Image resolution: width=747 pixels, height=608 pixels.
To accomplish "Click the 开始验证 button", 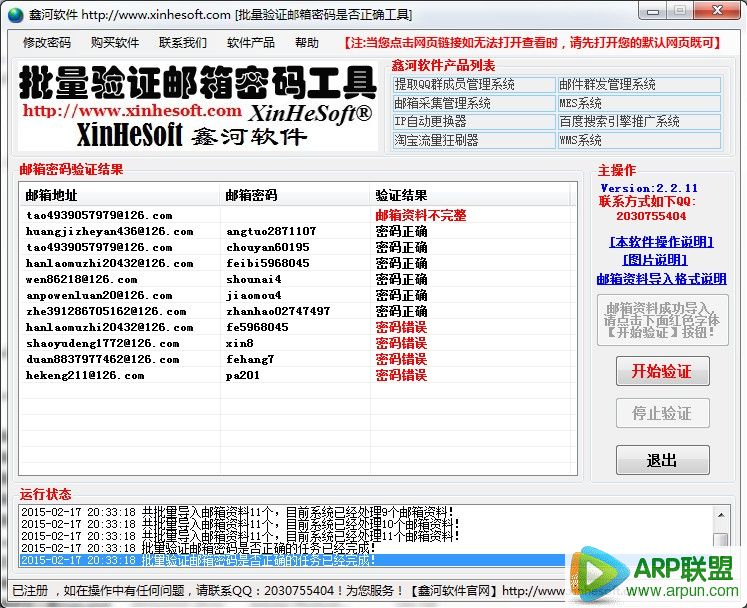I will pos(661,371).
